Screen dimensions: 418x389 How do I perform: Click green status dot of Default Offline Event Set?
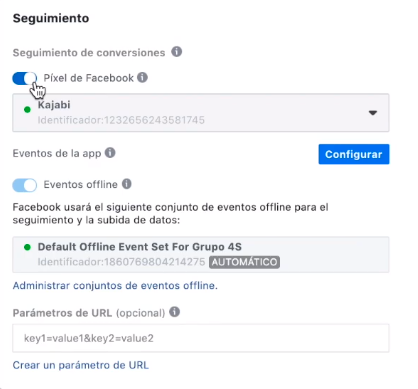pos(27,247)
